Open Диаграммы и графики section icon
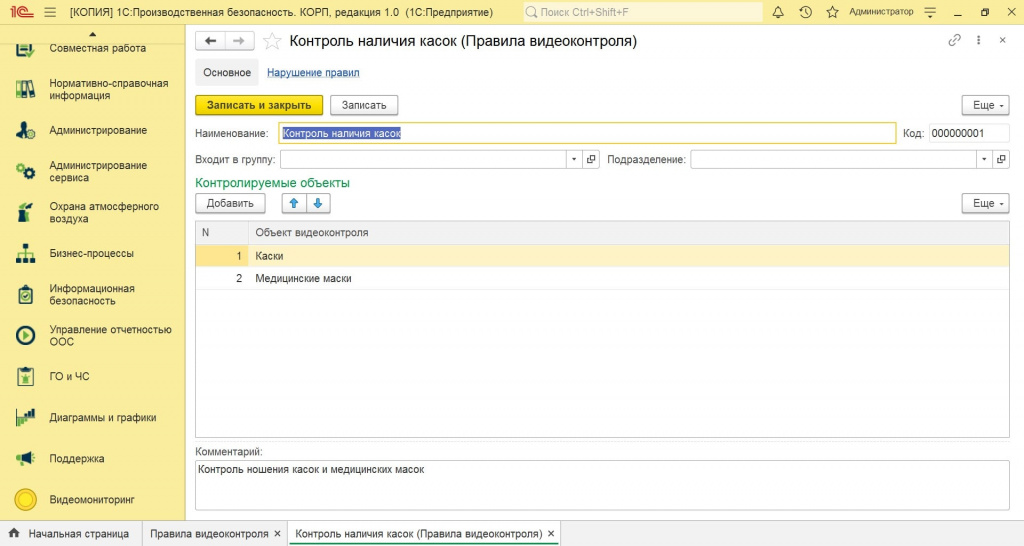 25,417
